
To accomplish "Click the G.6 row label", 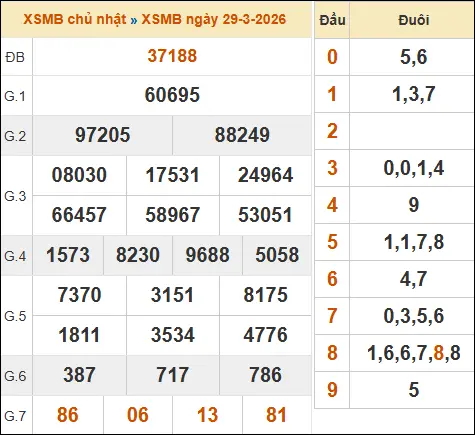I will coord(15,376).
